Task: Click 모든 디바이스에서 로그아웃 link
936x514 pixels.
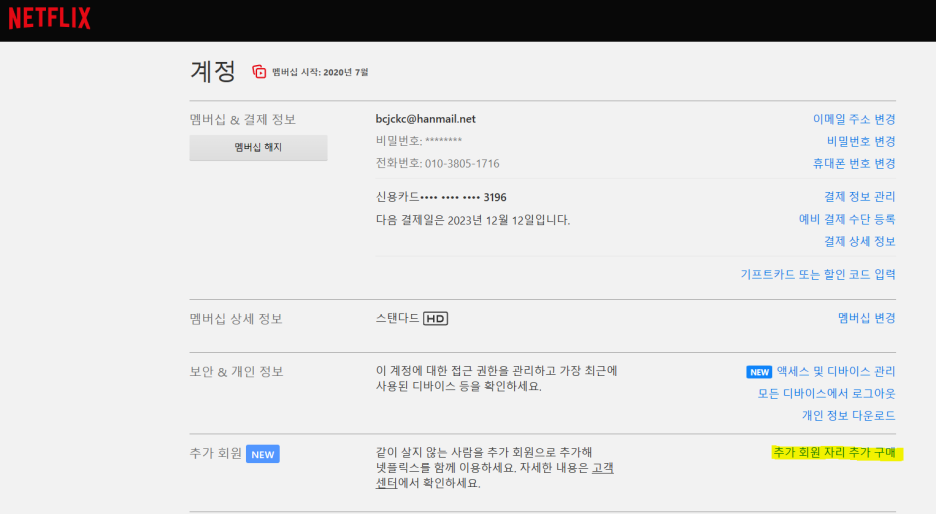Action: [x=826, y=393]
